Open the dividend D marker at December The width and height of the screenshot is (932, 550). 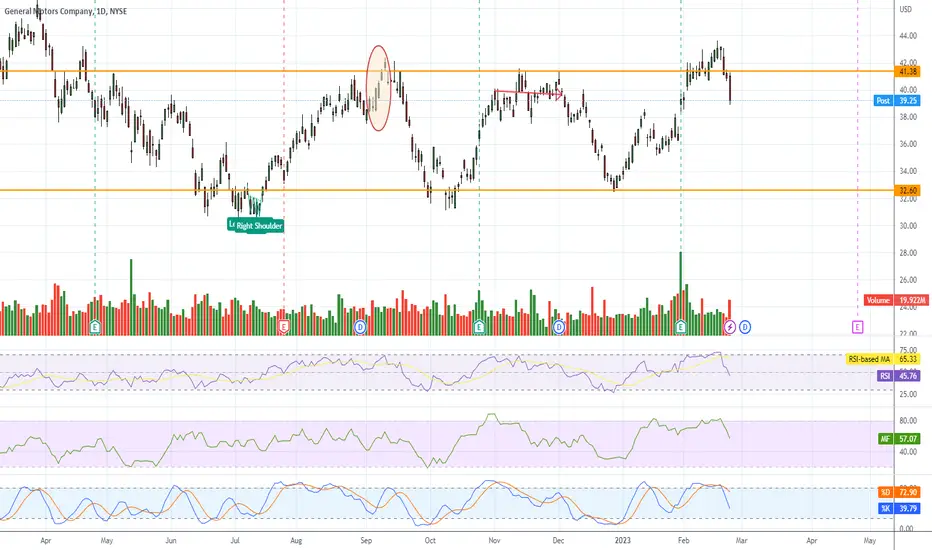tap(559, 326)
